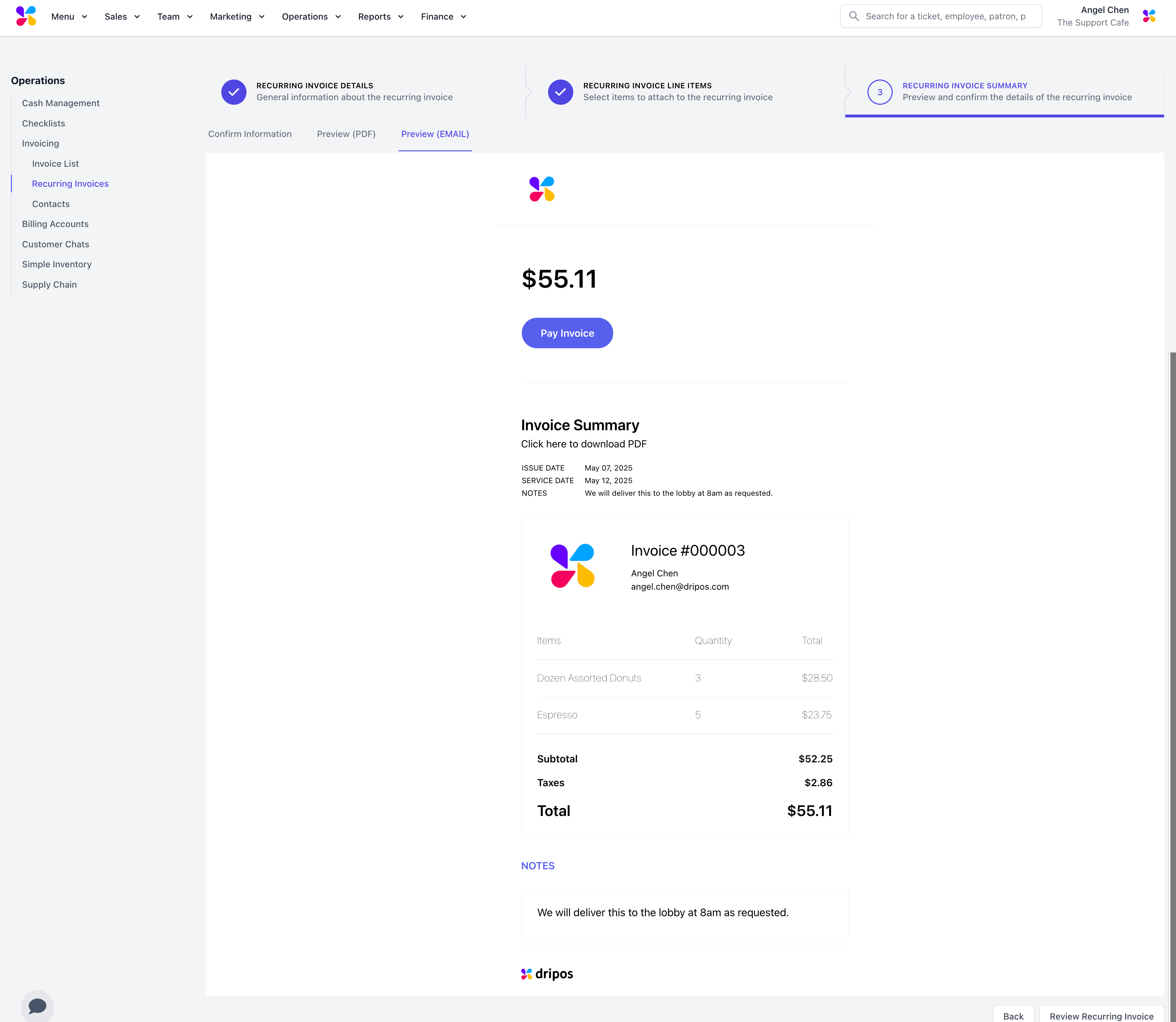Click the Review Recurring Invoice button
Image resolution: width=1176 pixels, height=1022 pixels.
pos(1101,1016)
